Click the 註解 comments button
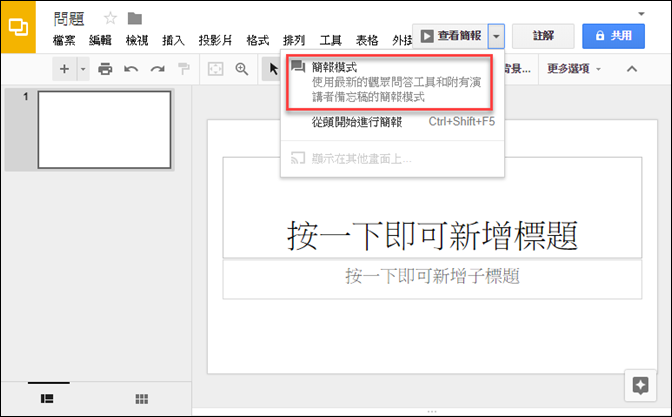 (543, 36)
